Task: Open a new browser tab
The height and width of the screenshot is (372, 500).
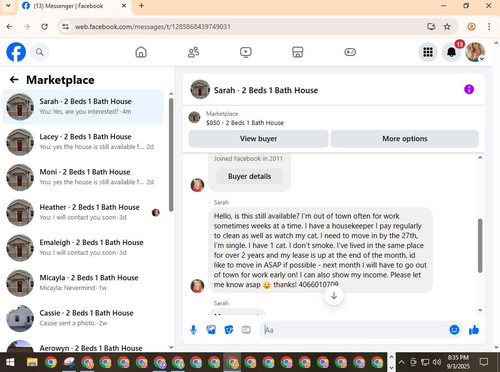Action: (141, 6)
